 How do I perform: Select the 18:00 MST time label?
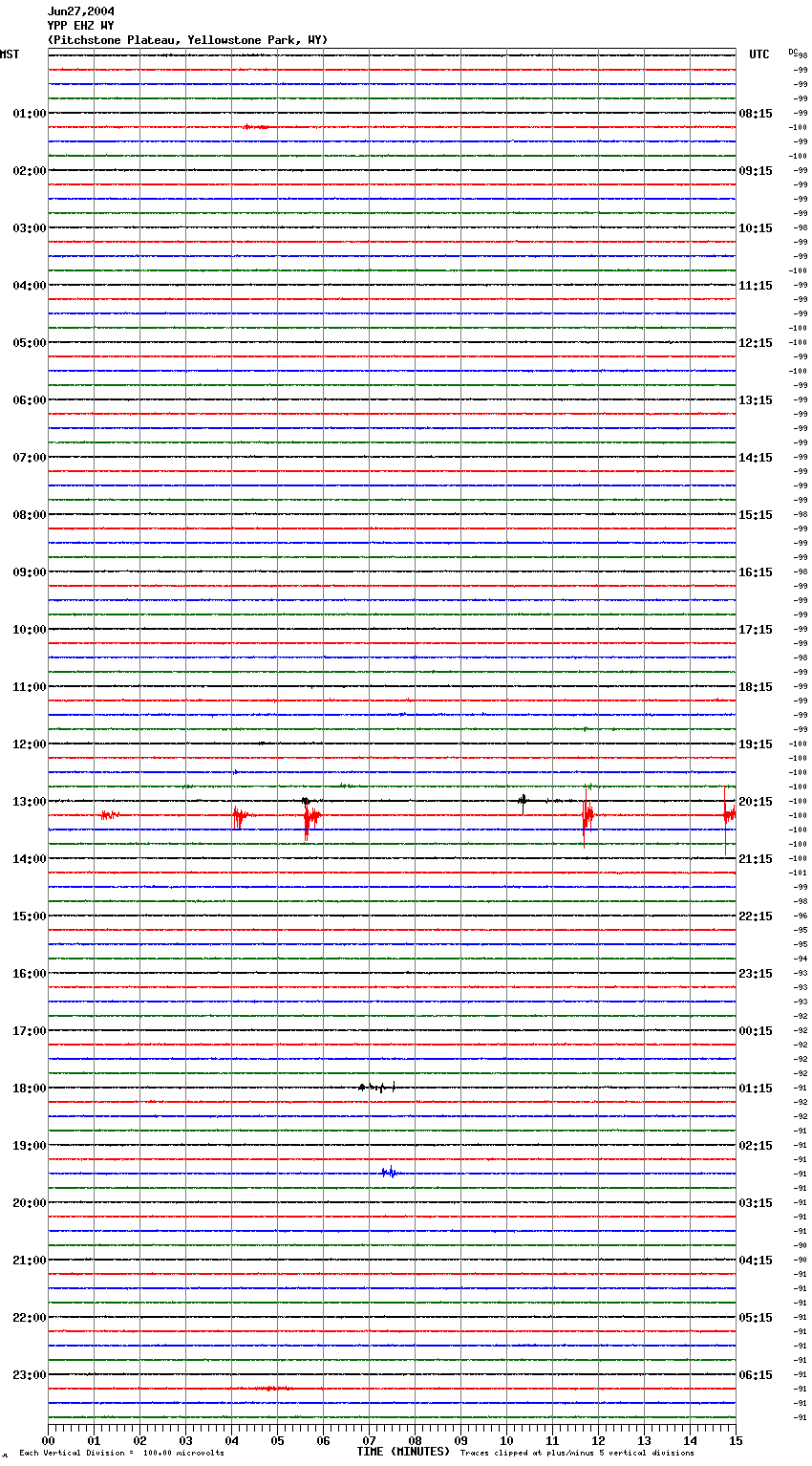[x=30, y=1089]
